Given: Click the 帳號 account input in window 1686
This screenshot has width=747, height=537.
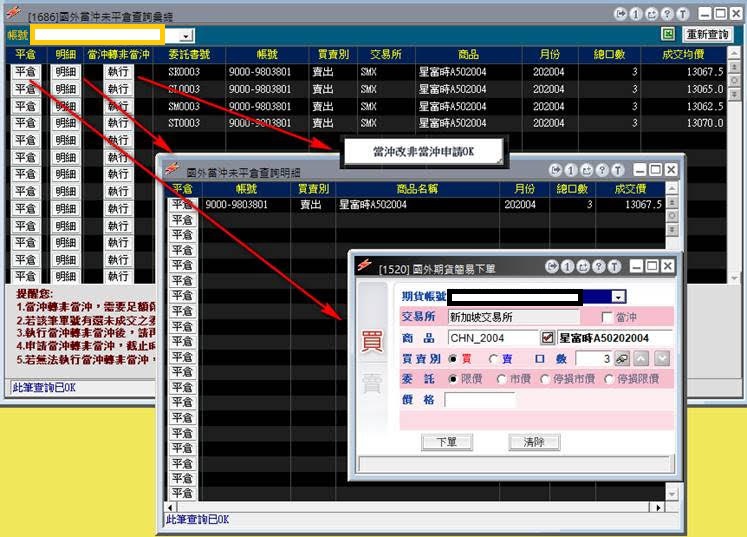Looking at the screenshot, I should (98, 35).
